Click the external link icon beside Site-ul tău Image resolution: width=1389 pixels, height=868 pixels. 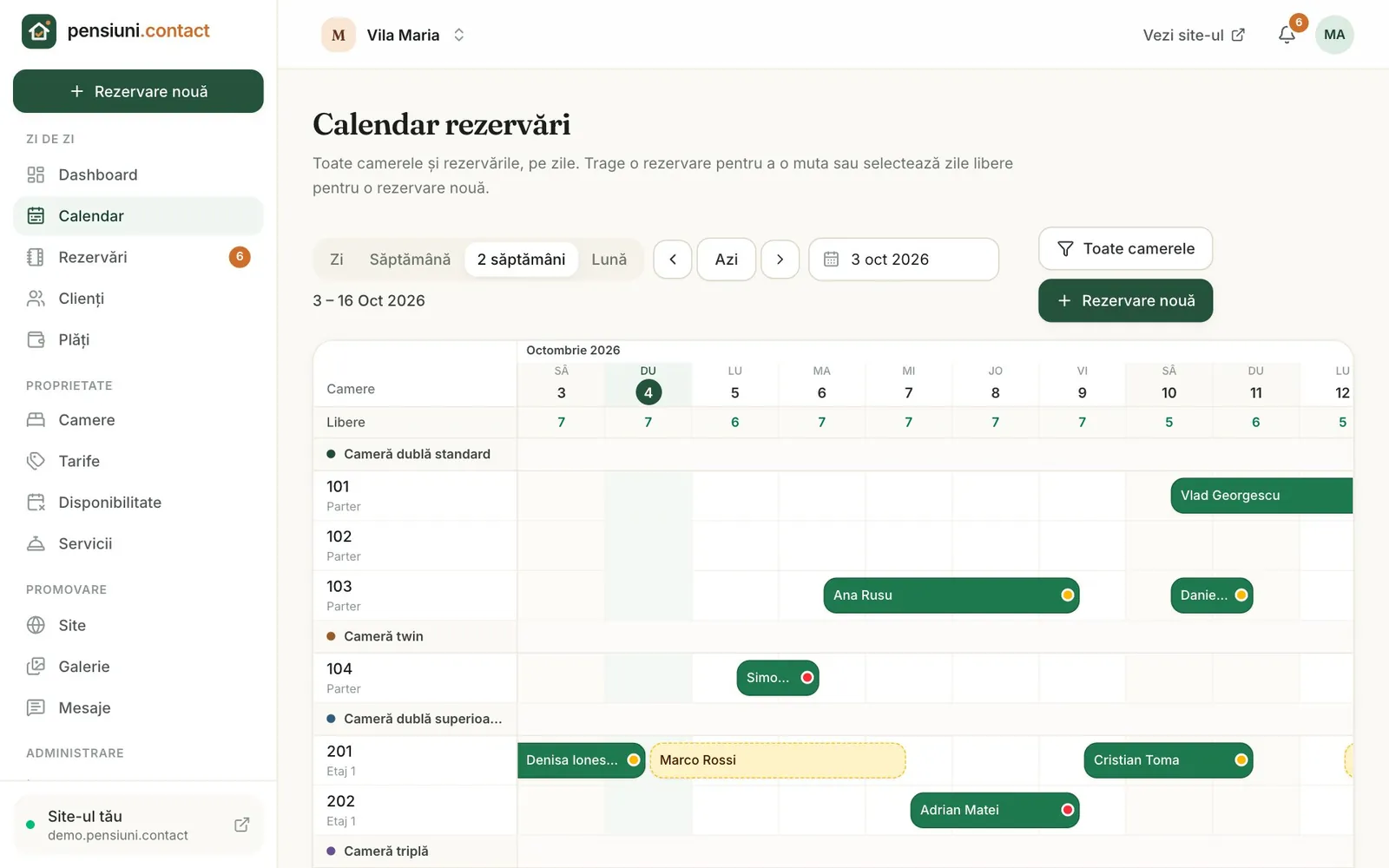pos(242,825)
